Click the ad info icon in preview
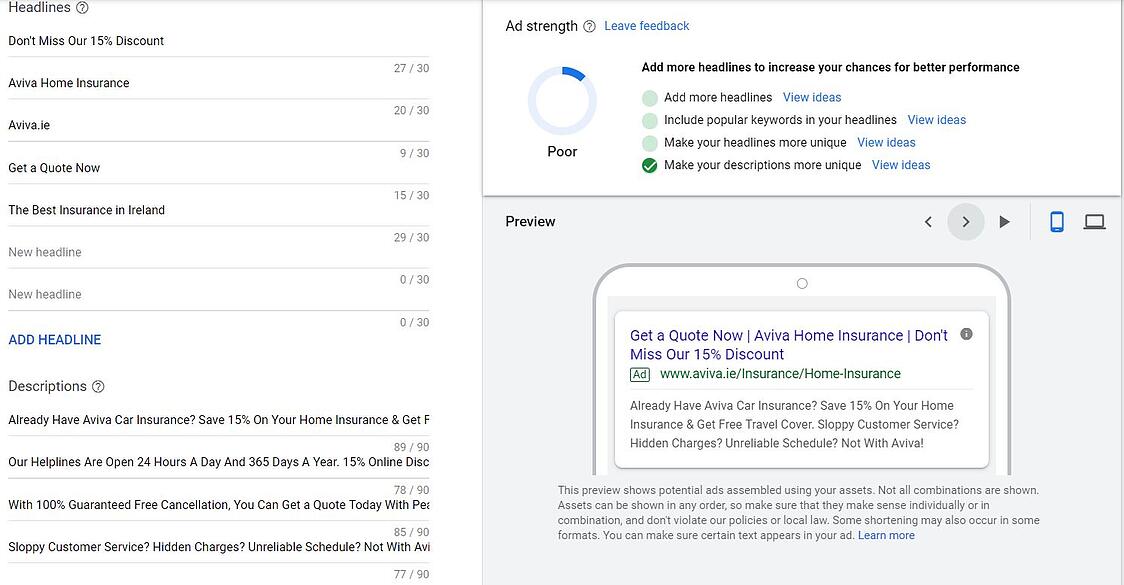Viewport: 1124px width, 585px height. (966, 334)
